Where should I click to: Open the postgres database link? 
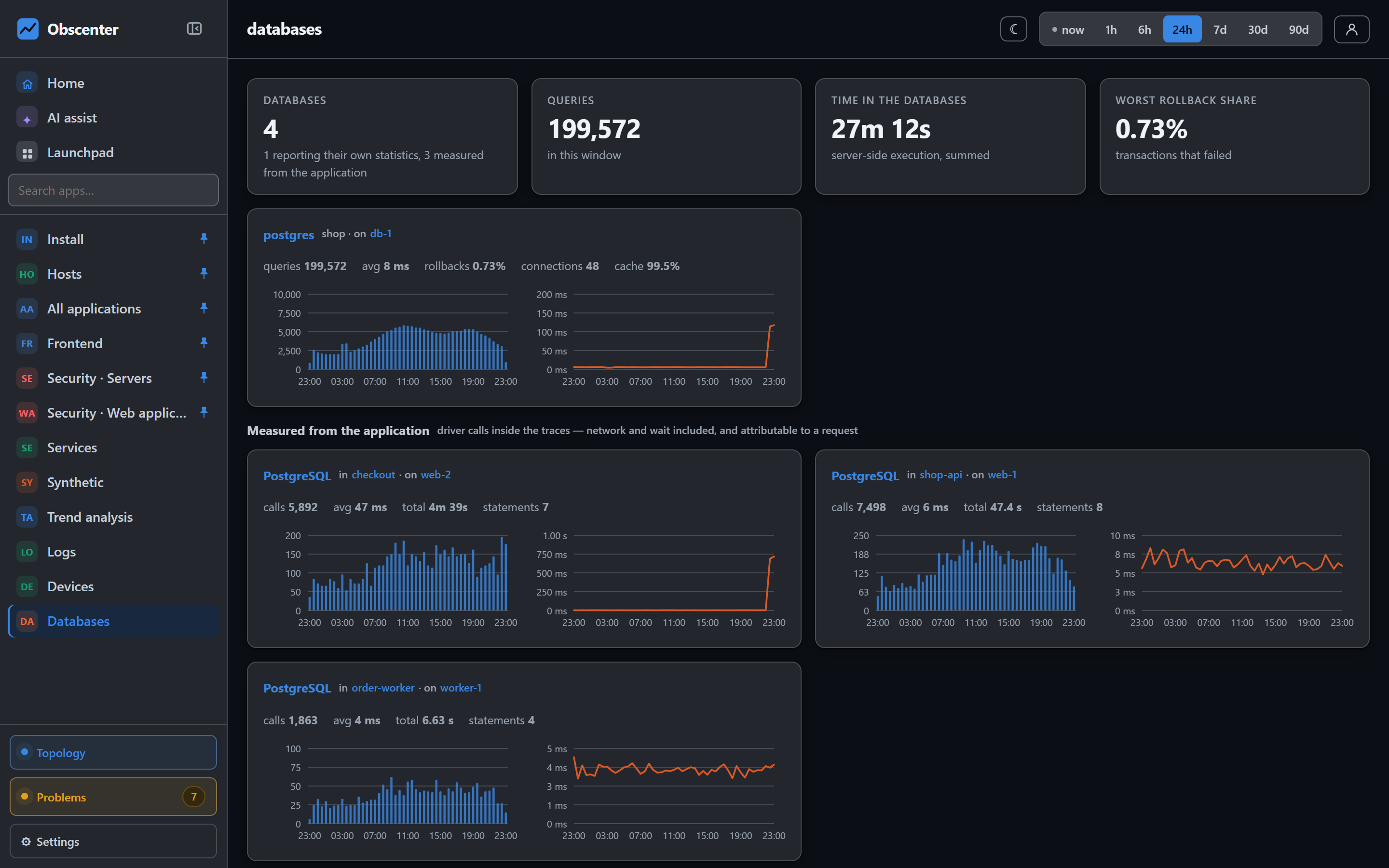tap(289, 234)
